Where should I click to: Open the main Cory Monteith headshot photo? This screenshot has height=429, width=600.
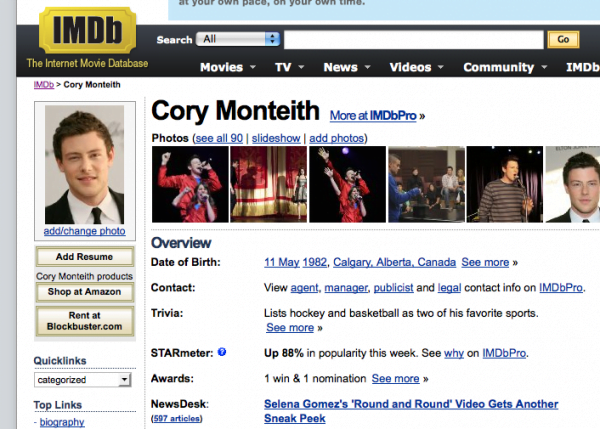85,165
